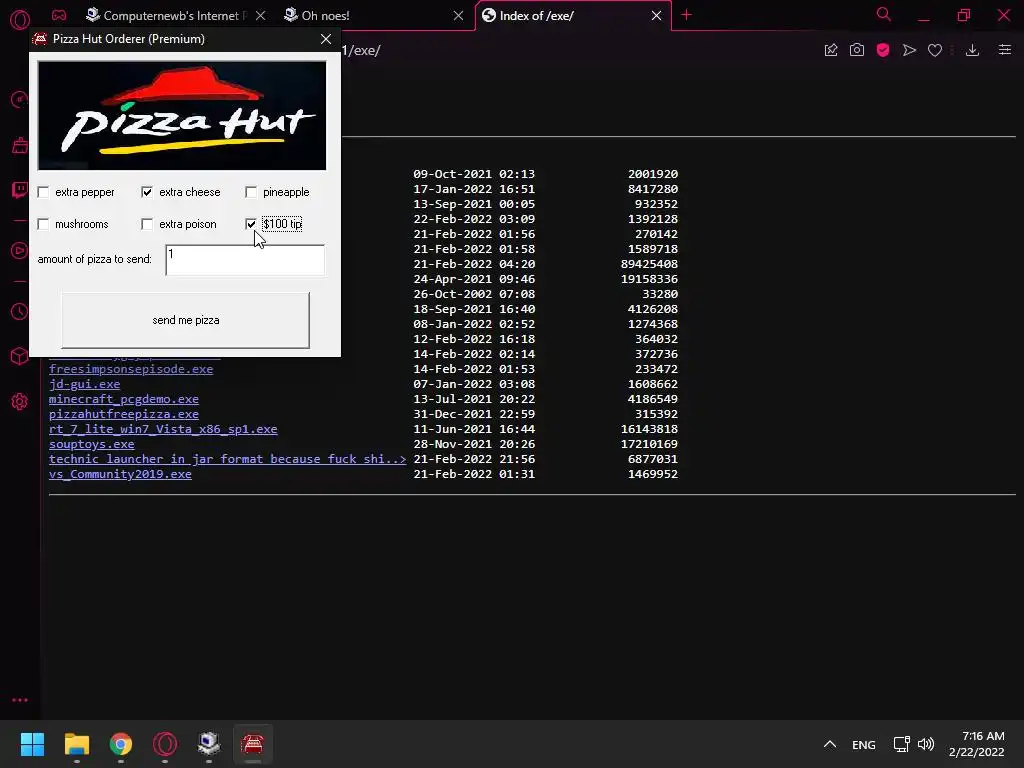The width and height of the screenshot is (1024, 768).
Task: Open the pizzahutfreepizza.exe link
Action: 123,414
